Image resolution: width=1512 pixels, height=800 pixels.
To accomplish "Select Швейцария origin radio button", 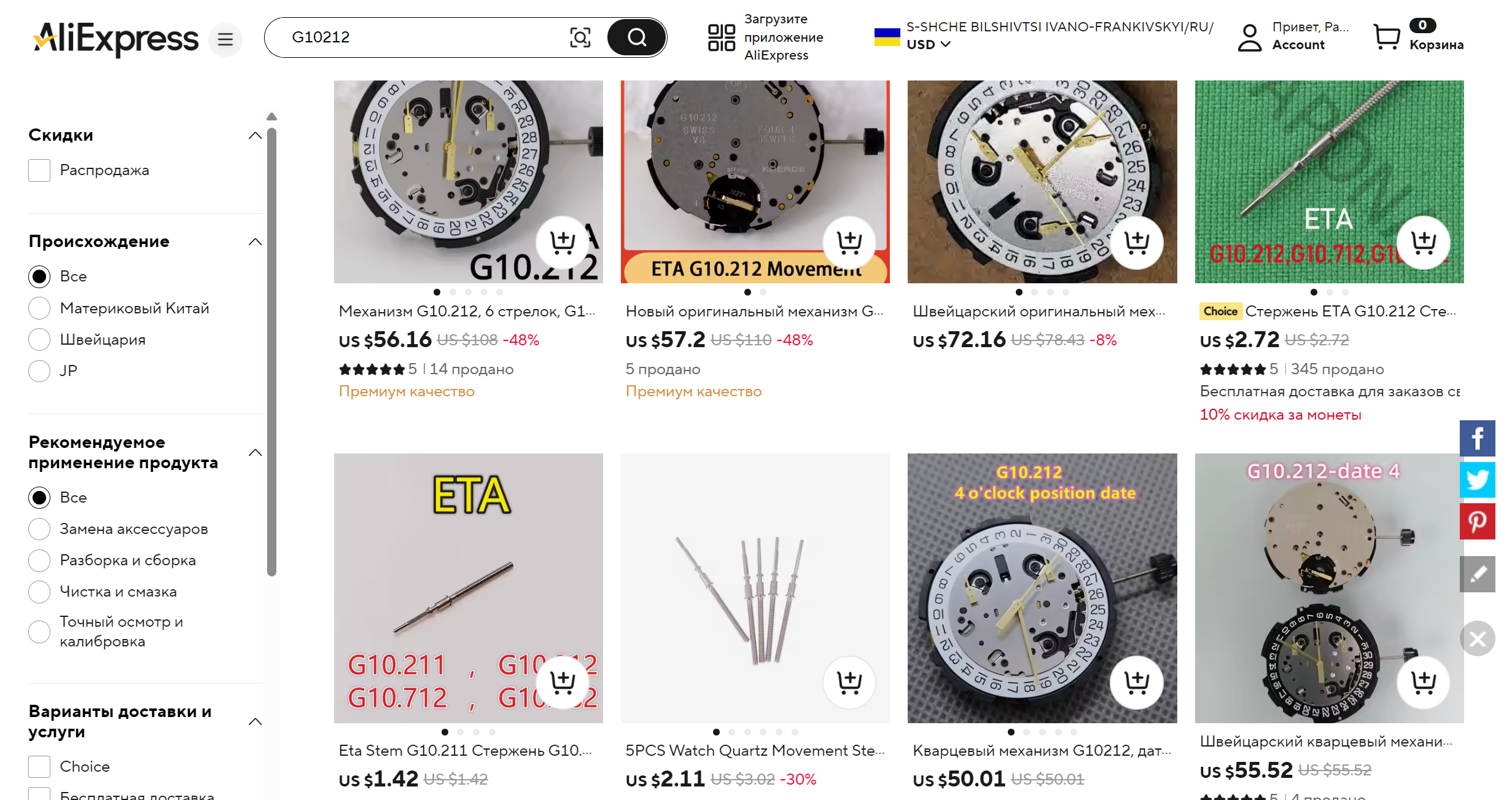I will click(39, 340).
